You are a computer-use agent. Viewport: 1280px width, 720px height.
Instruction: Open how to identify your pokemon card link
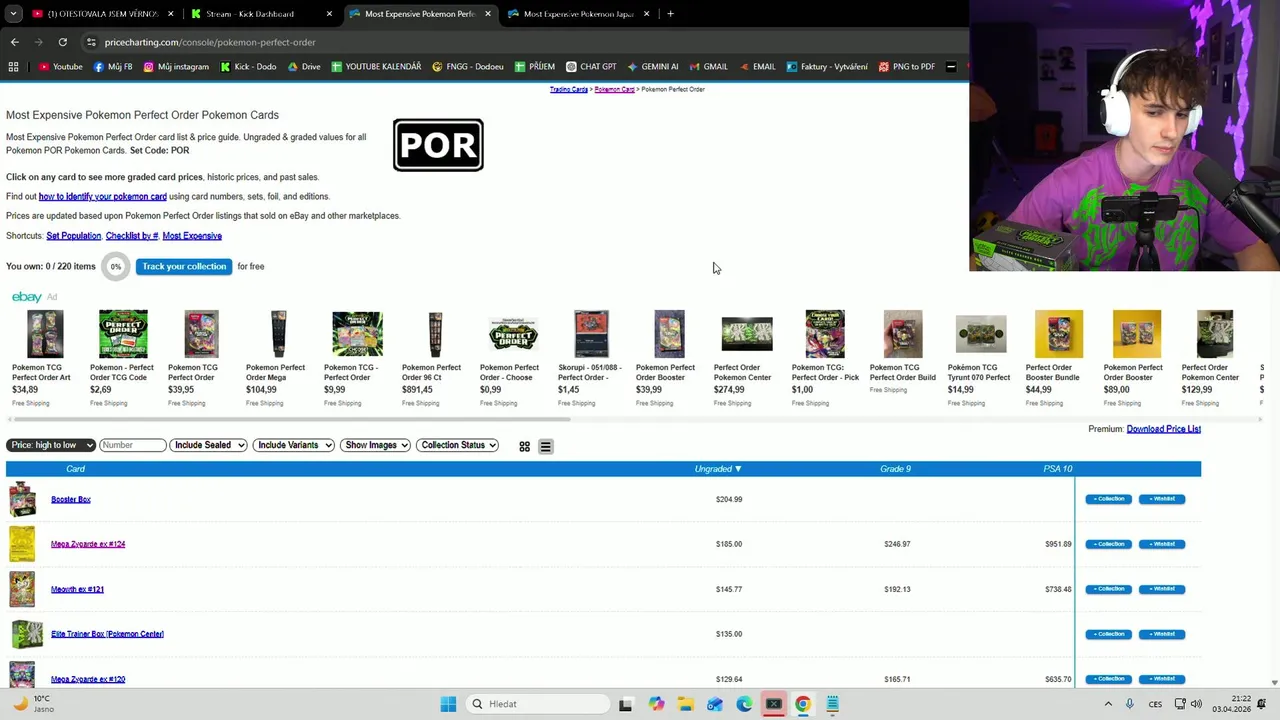coord(102,197)
